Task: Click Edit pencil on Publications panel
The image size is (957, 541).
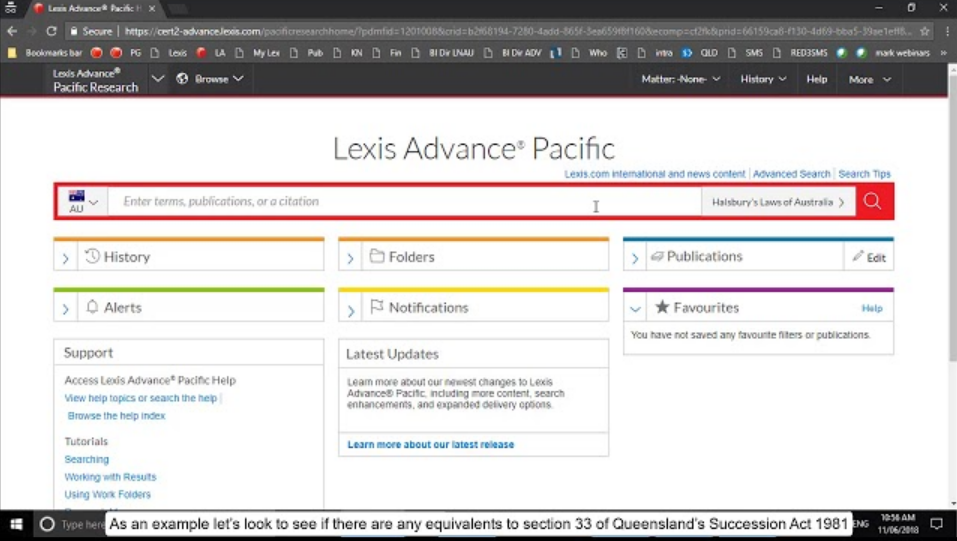Action: tap(869, 257)
